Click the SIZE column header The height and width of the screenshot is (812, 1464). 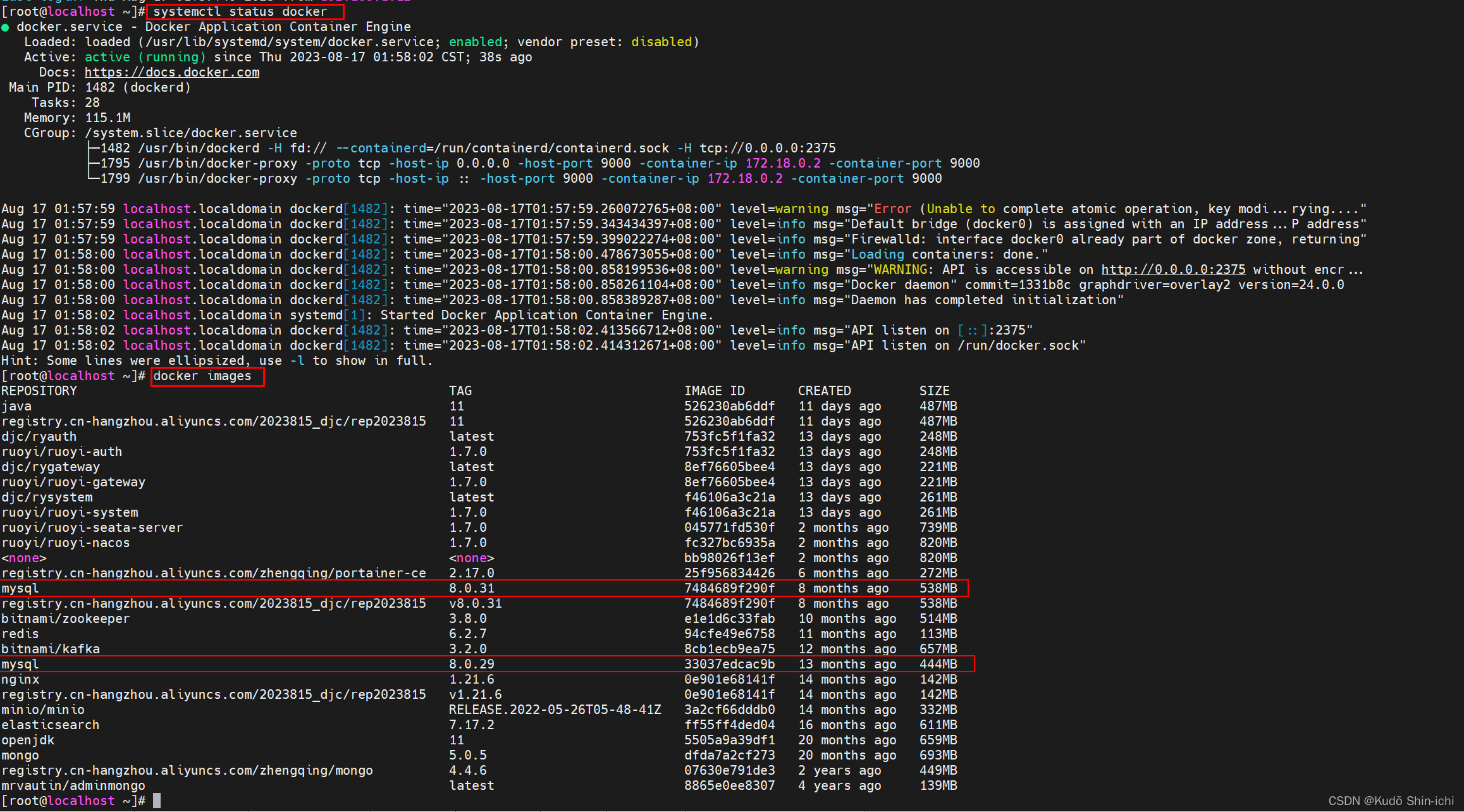(934, 391)
